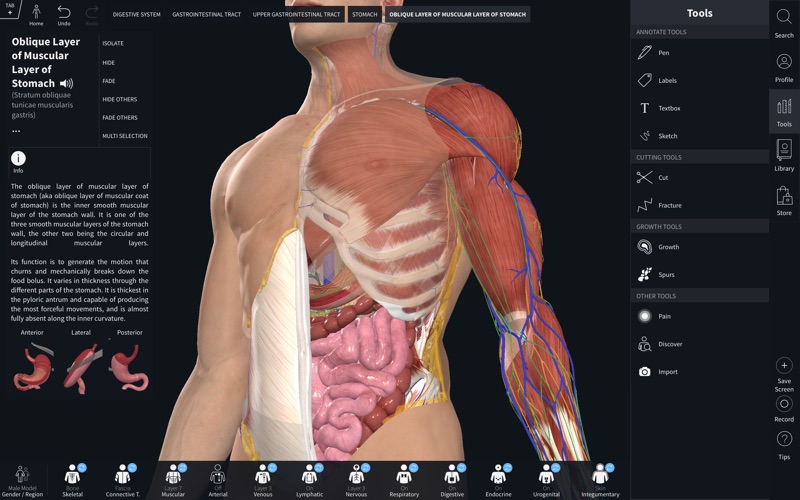Undo the last action

pyautogui.click(x=64, y=14)
